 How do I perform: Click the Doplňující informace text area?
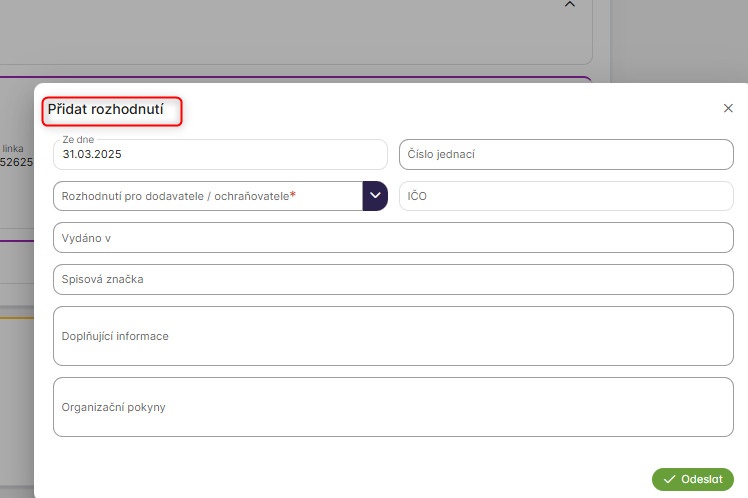[x=393, y=336]
